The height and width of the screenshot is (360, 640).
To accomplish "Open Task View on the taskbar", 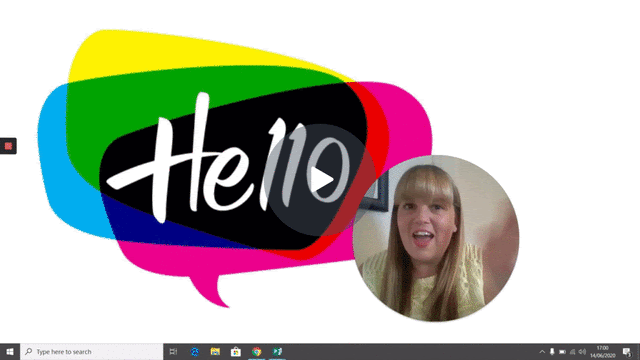I will (x=173, y=351).
